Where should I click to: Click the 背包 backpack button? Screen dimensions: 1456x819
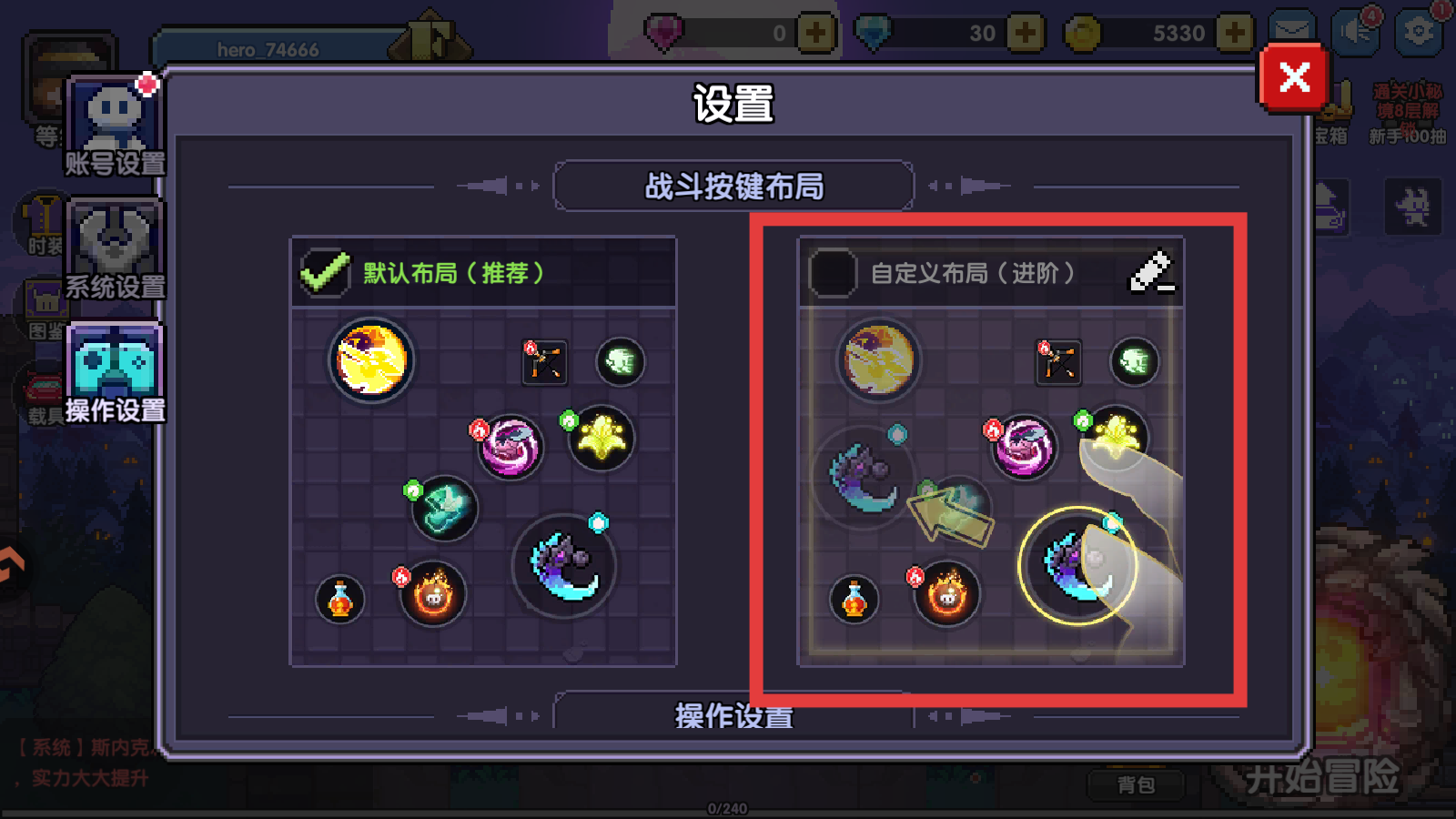[x=1137, y=784]
